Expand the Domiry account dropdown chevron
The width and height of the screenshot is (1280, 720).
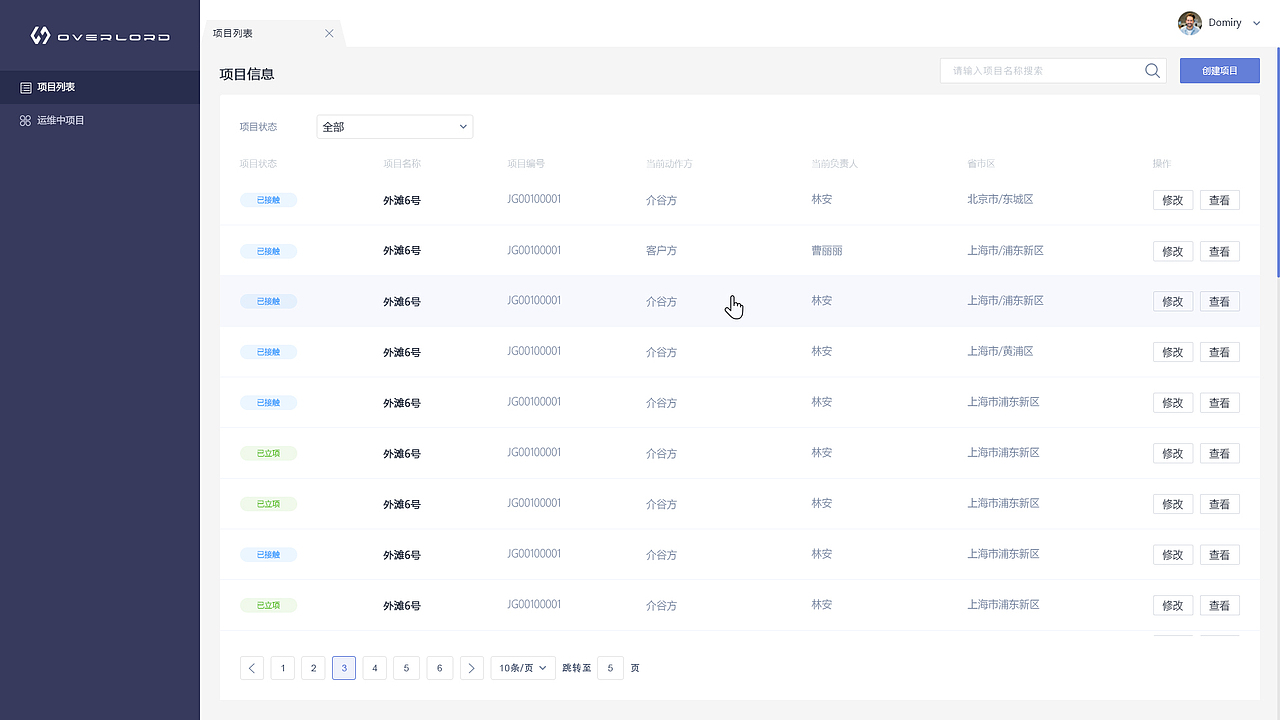coord(1256,22)
